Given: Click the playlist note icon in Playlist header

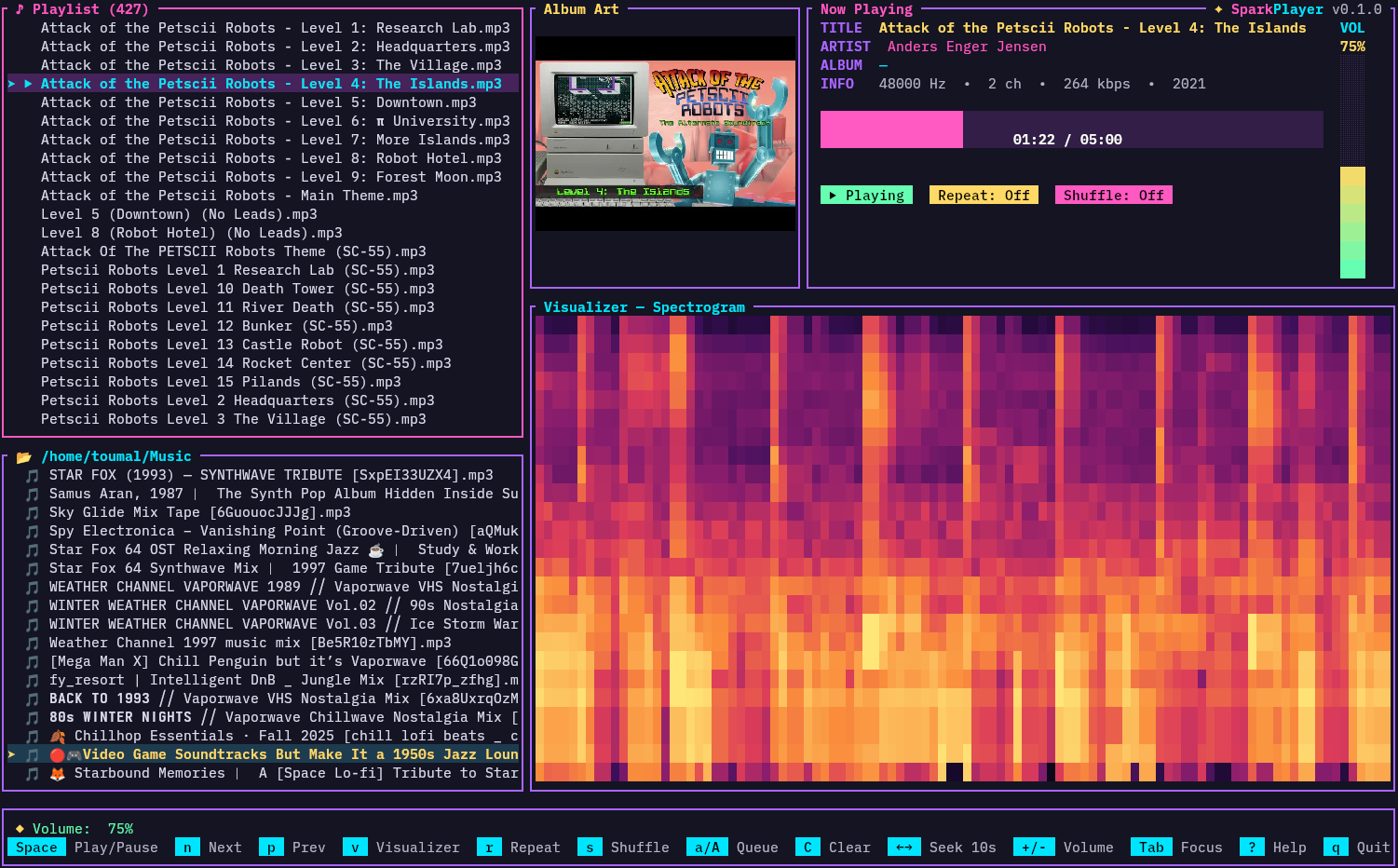Looking at the screenshot, I should point(20,9).
